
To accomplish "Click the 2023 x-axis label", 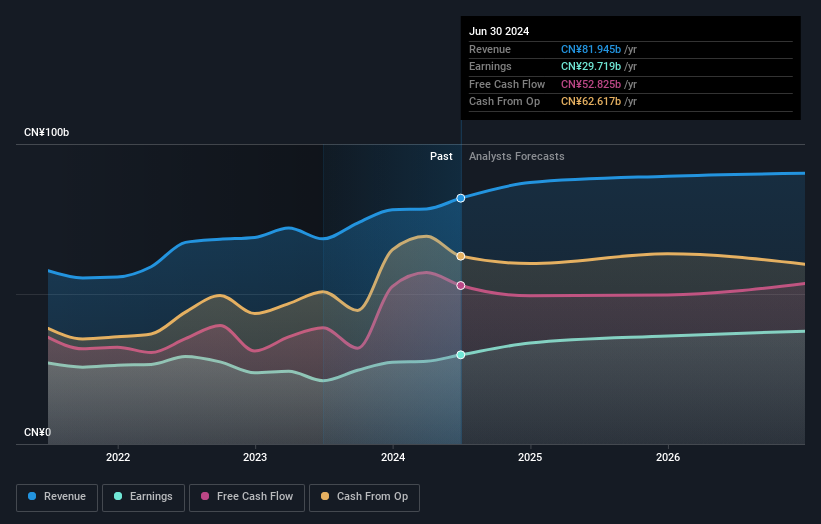I will point(255,457).
